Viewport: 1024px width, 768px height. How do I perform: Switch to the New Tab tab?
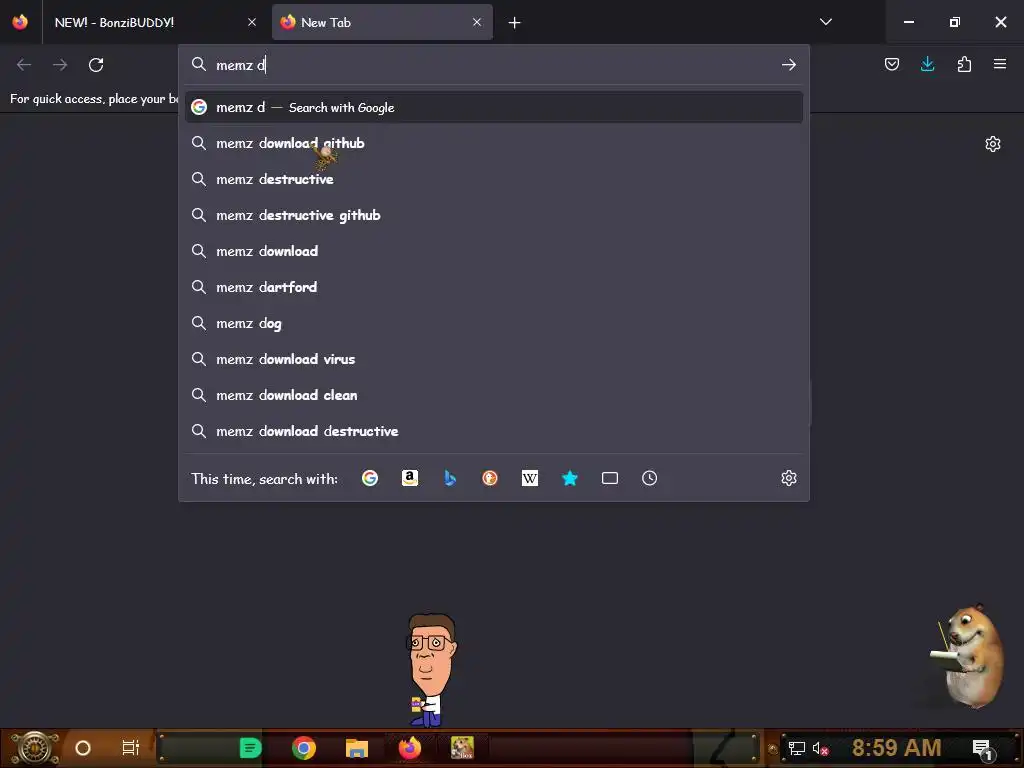point(382,22)
